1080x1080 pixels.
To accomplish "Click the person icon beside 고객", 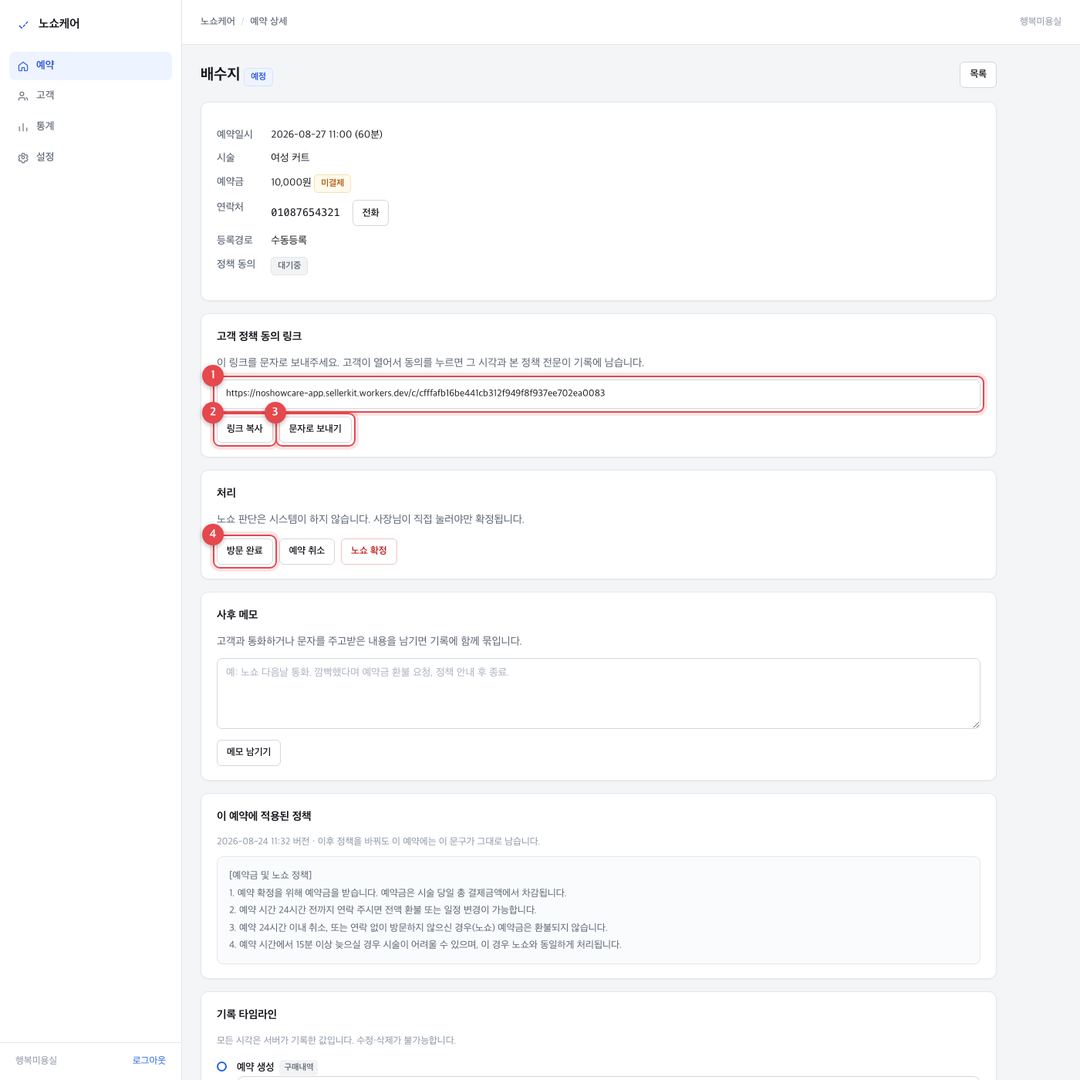I will point(23,96).
